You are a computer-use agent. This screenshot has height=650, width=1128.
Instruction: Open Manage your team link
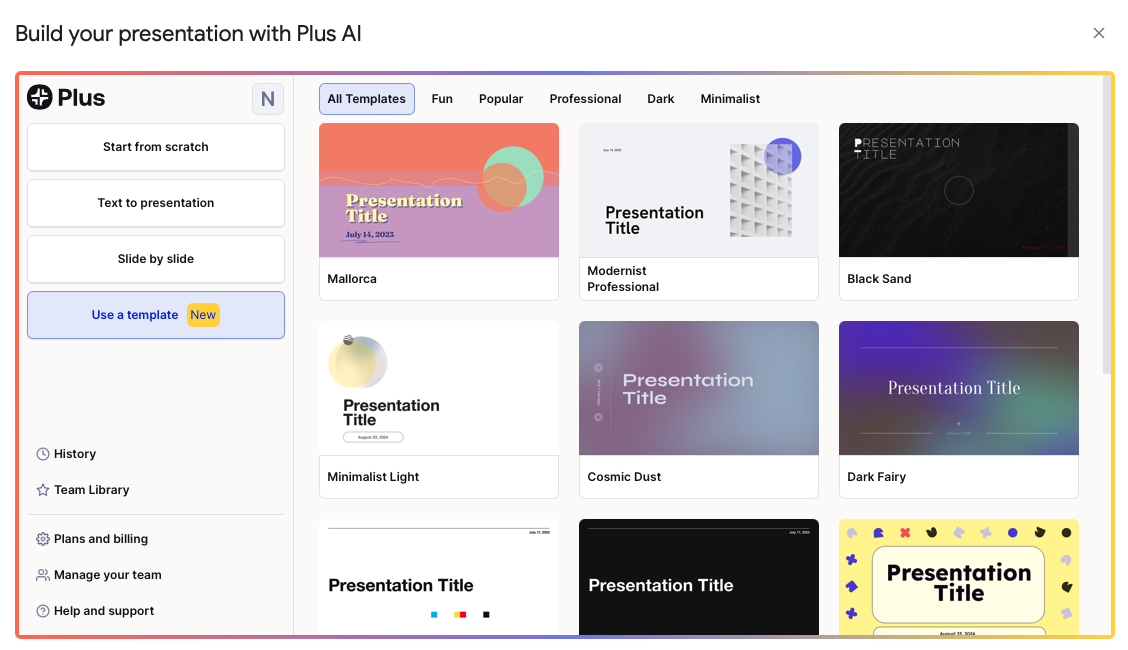pos(108,575)
